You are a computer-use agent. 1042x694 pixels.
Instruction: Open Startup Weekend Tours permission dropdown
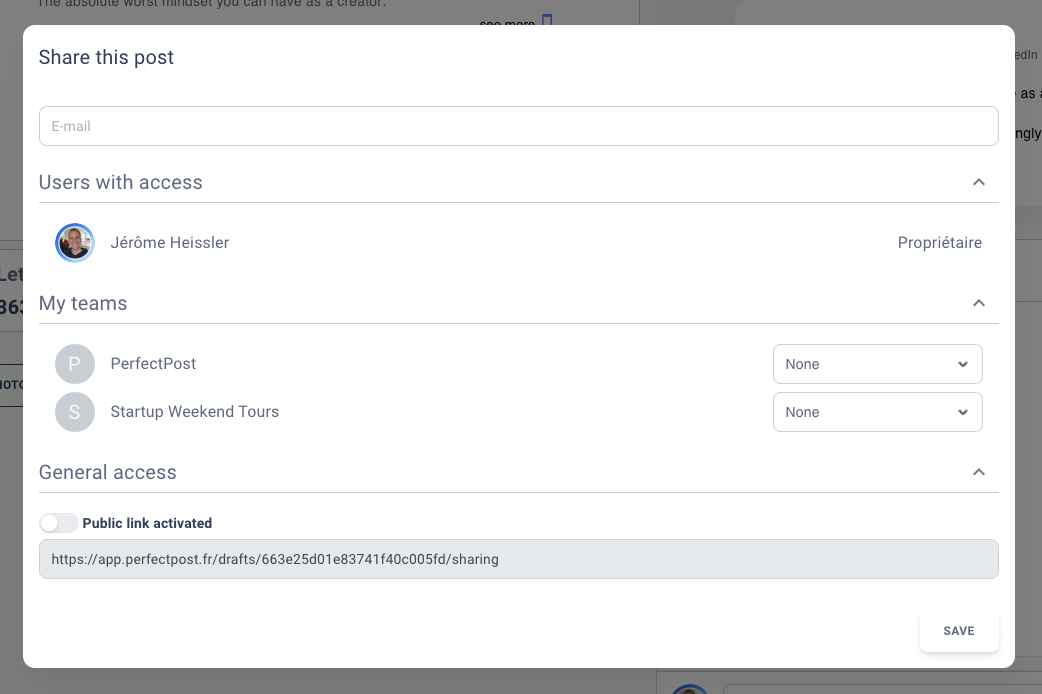[x=877, y=411]
